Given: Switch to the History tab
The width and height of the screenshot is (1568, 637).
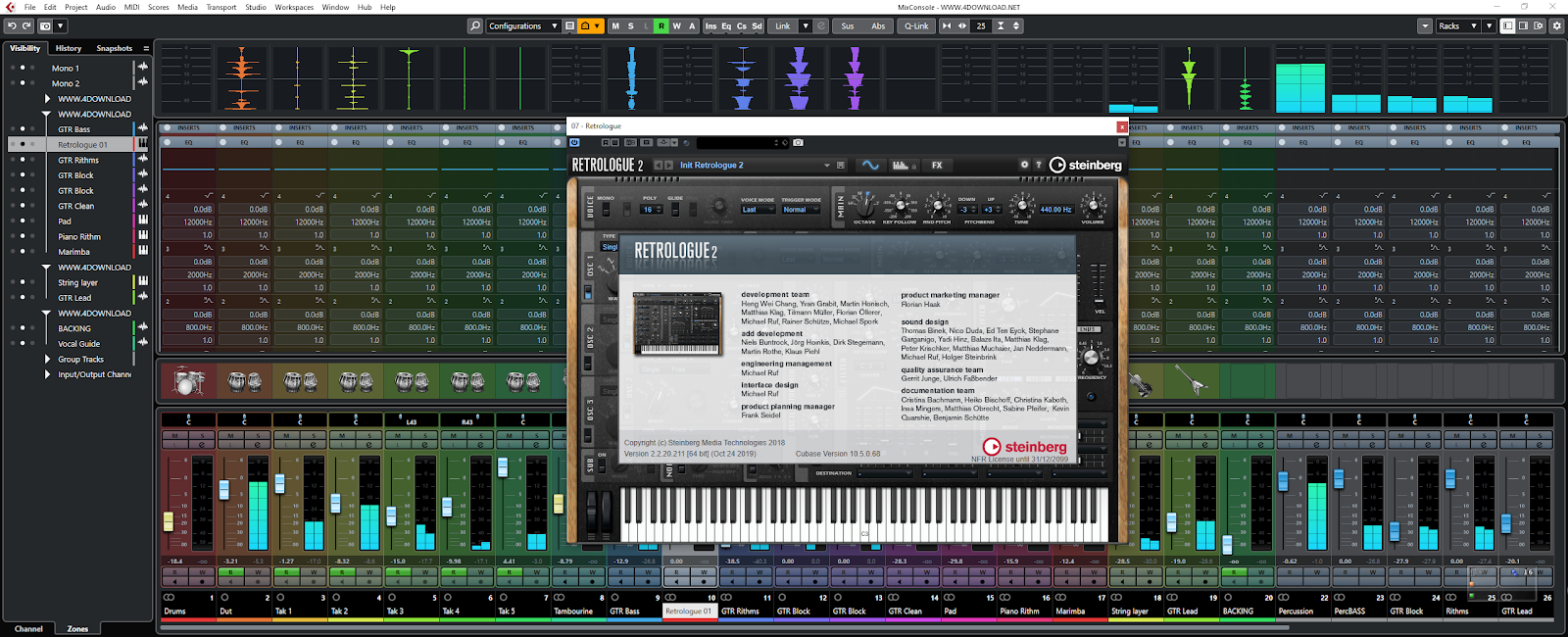Looking at the screenshot, I should point(69,48).
